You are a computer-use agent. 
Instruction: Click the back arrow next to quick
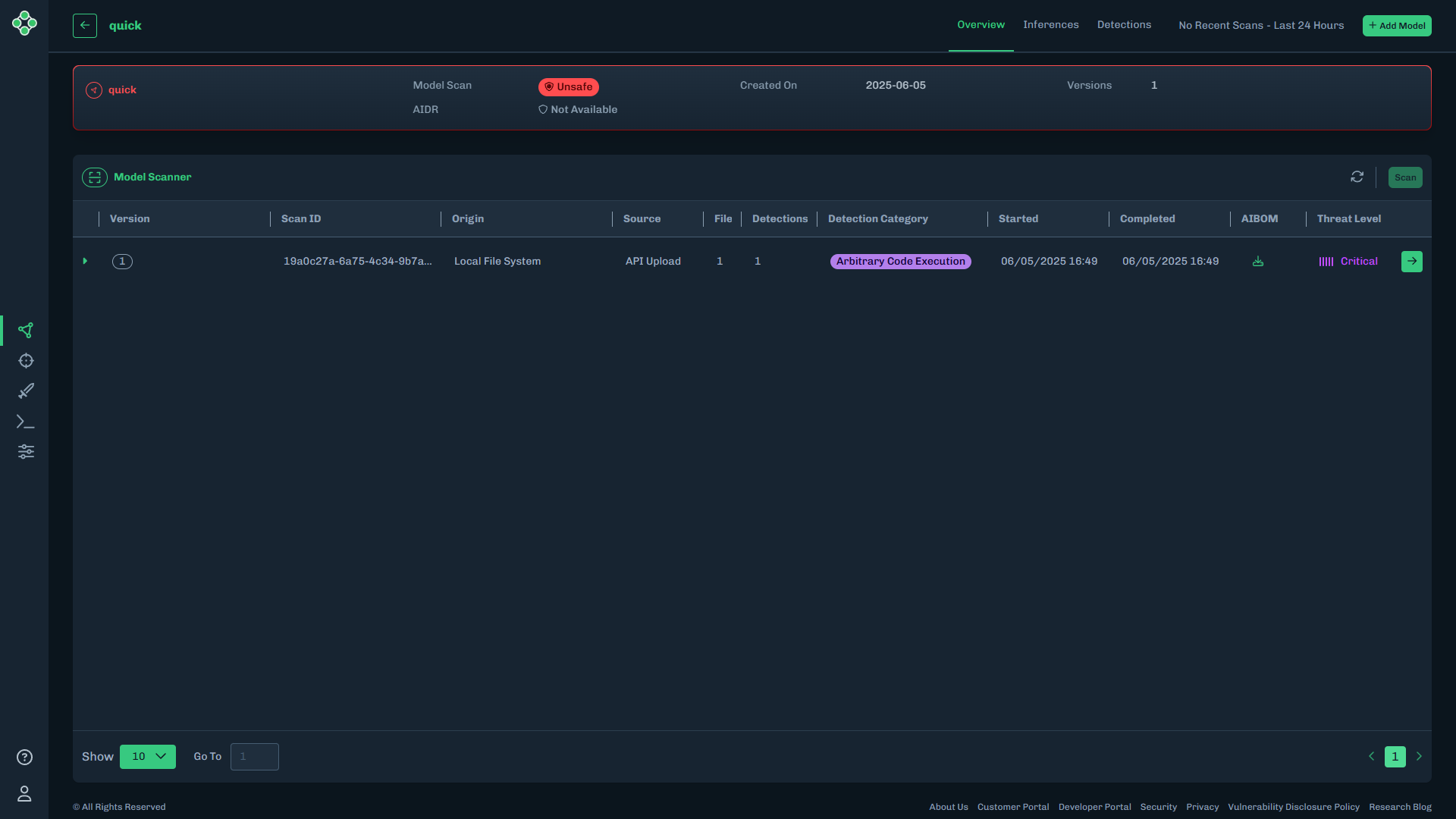[85, 26]
